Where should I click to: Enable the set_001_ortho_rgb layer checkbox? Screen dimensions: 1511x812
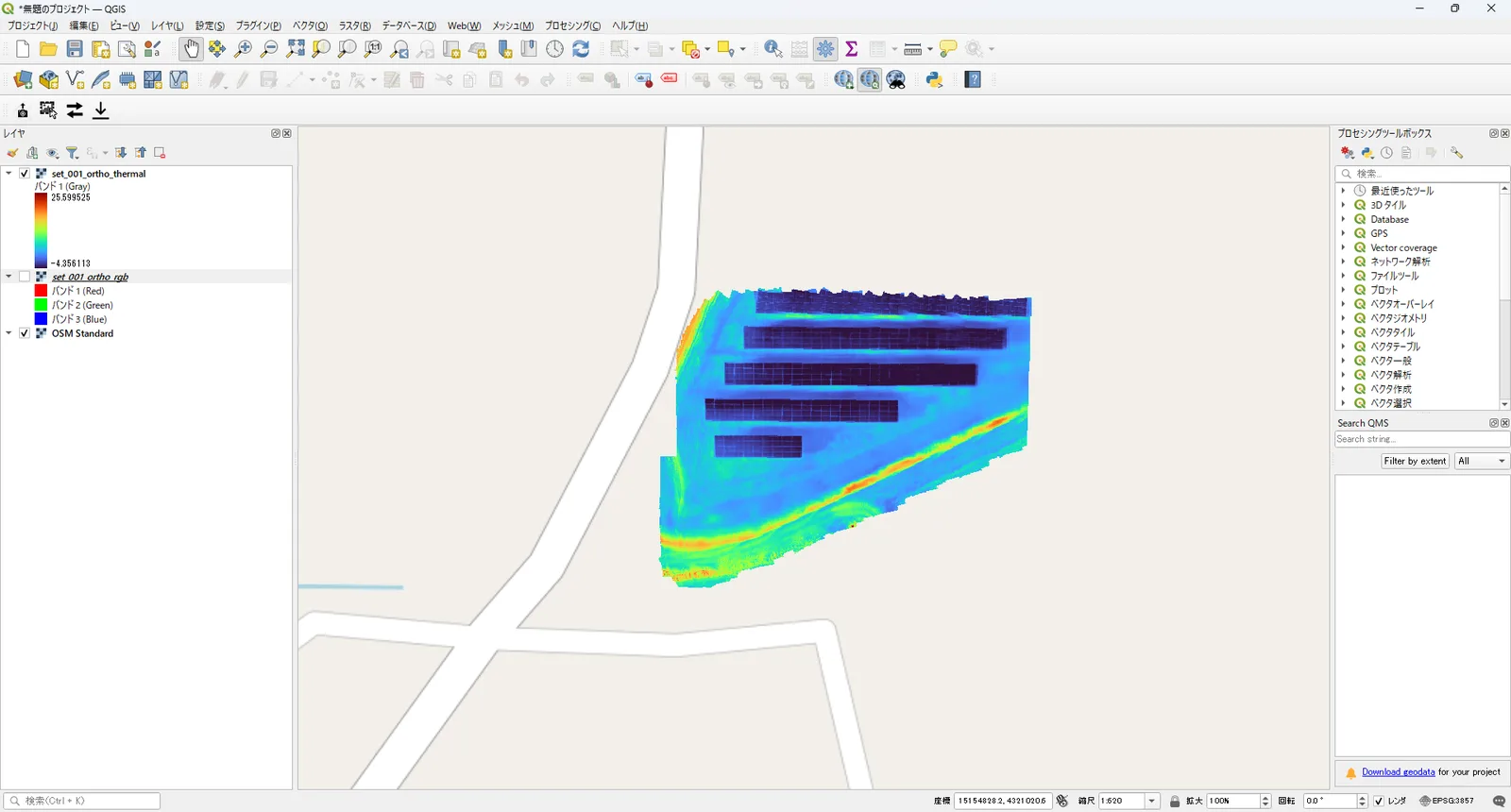[25, 277]
